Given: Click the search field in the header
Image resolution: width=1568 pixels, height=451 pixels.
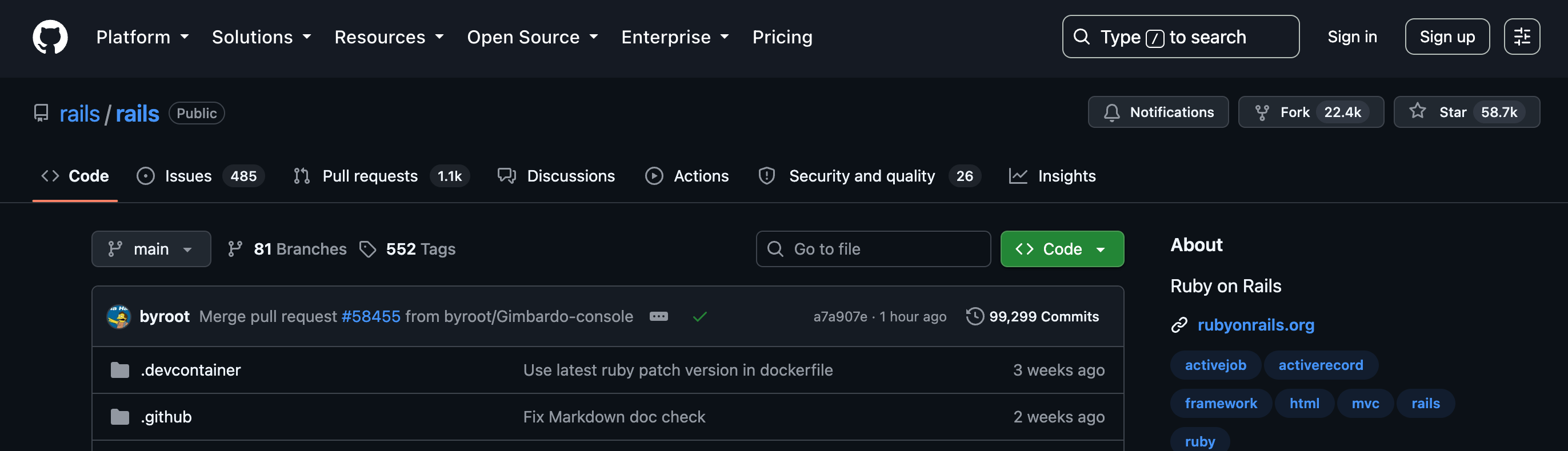Looking at the screenshot, I should click(x=1180, y=37).
